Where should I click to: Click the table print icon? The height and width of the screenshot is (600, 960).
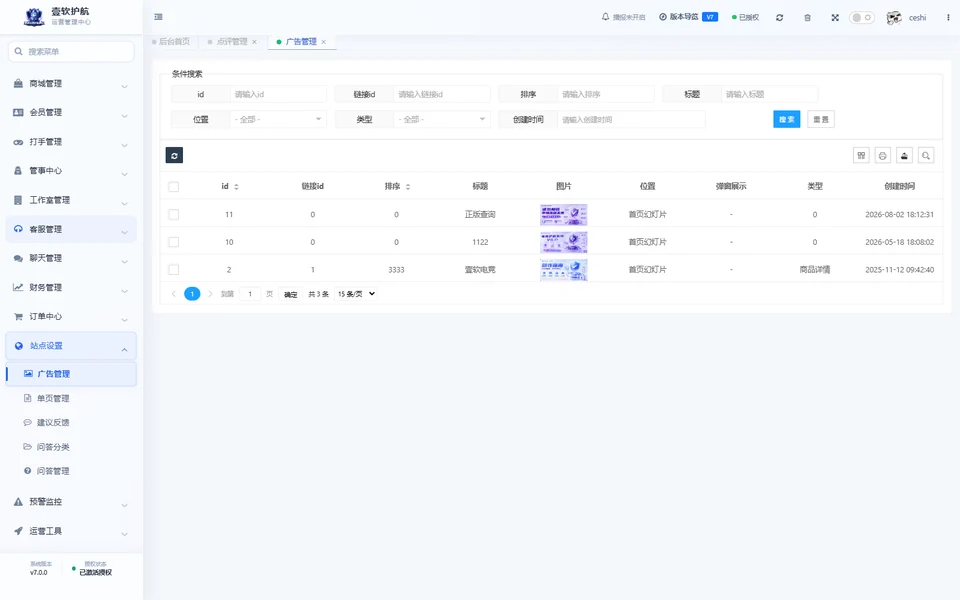tap(883, 156)
